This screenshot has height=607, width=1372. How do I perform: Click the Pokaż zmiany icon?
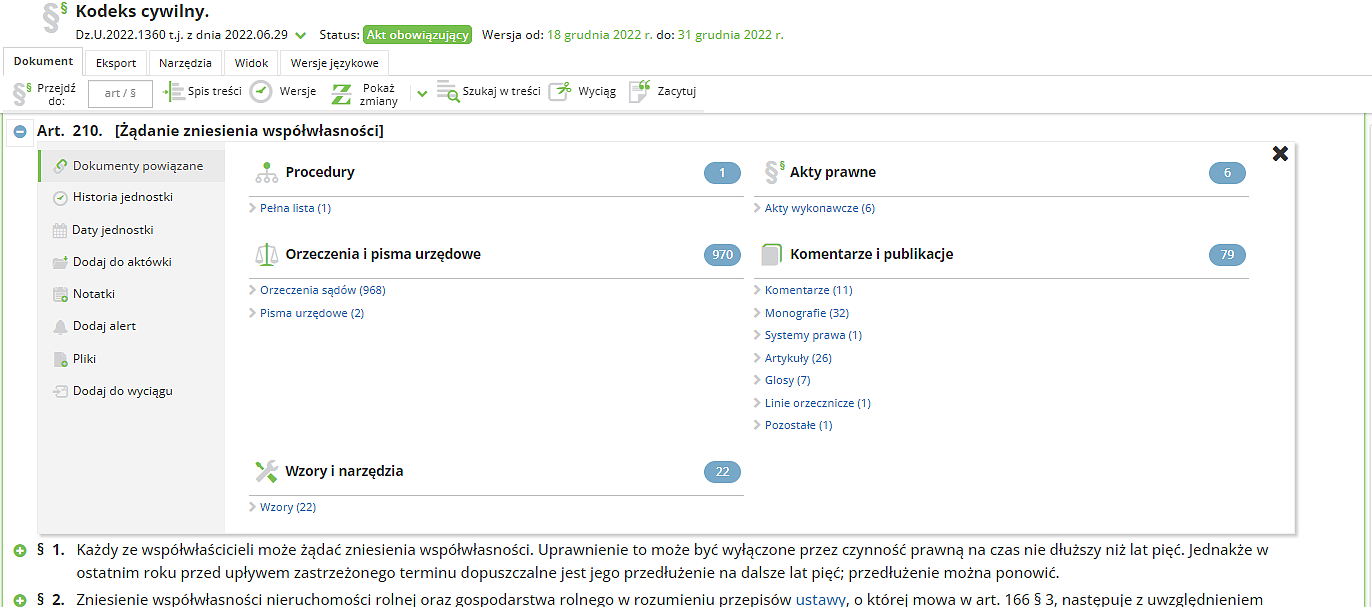click(342, 94)
